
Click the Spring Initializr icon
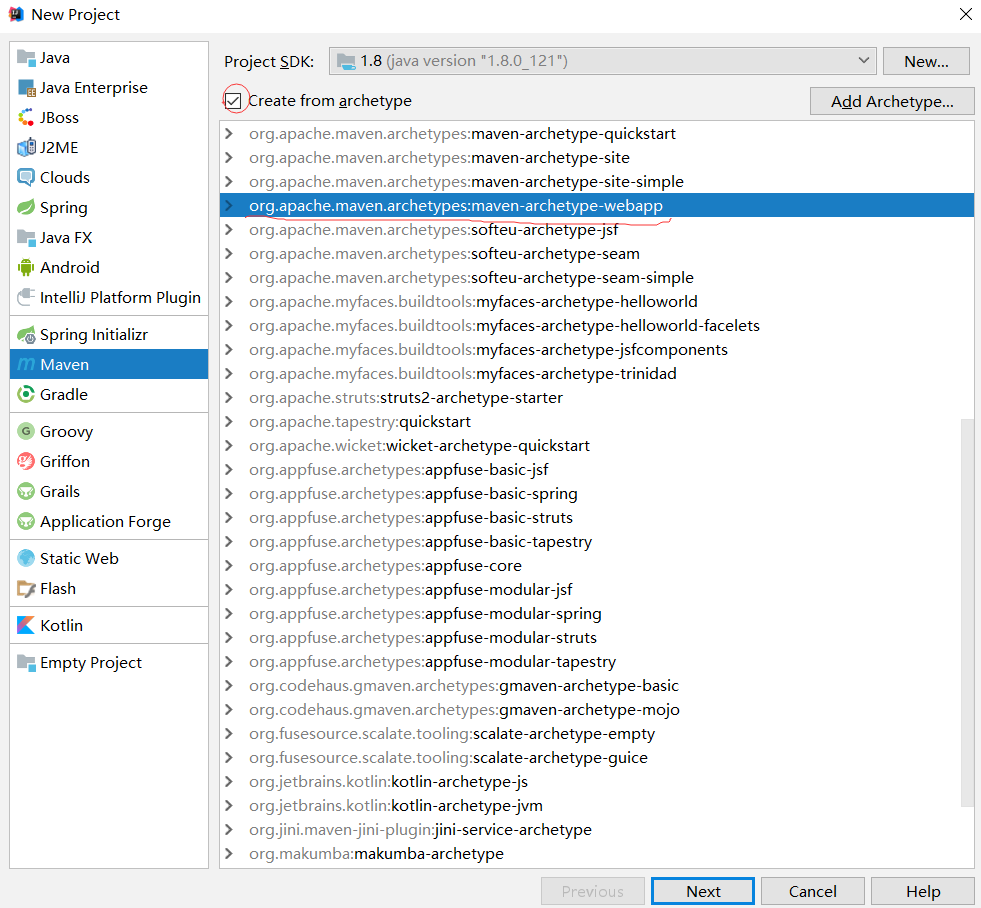click(x=26, y=335)
